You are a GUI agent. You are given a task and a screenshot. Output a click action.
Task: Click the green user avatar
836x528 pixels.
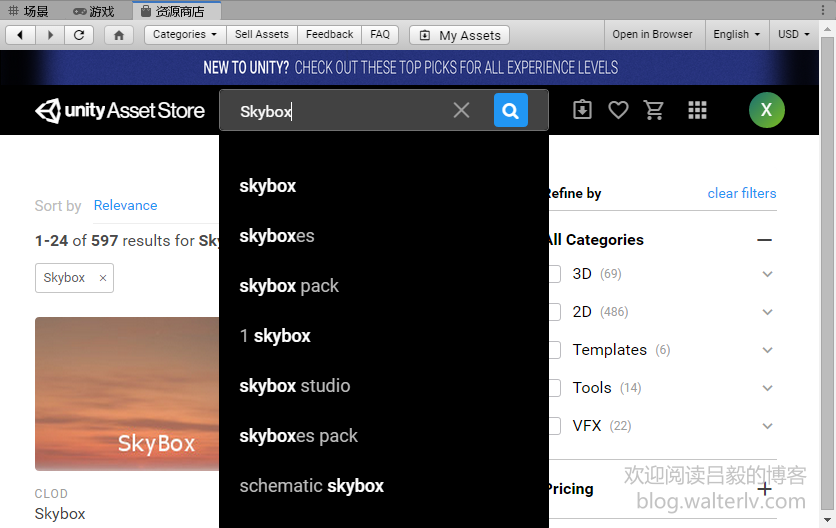click(x=766, y=110)
